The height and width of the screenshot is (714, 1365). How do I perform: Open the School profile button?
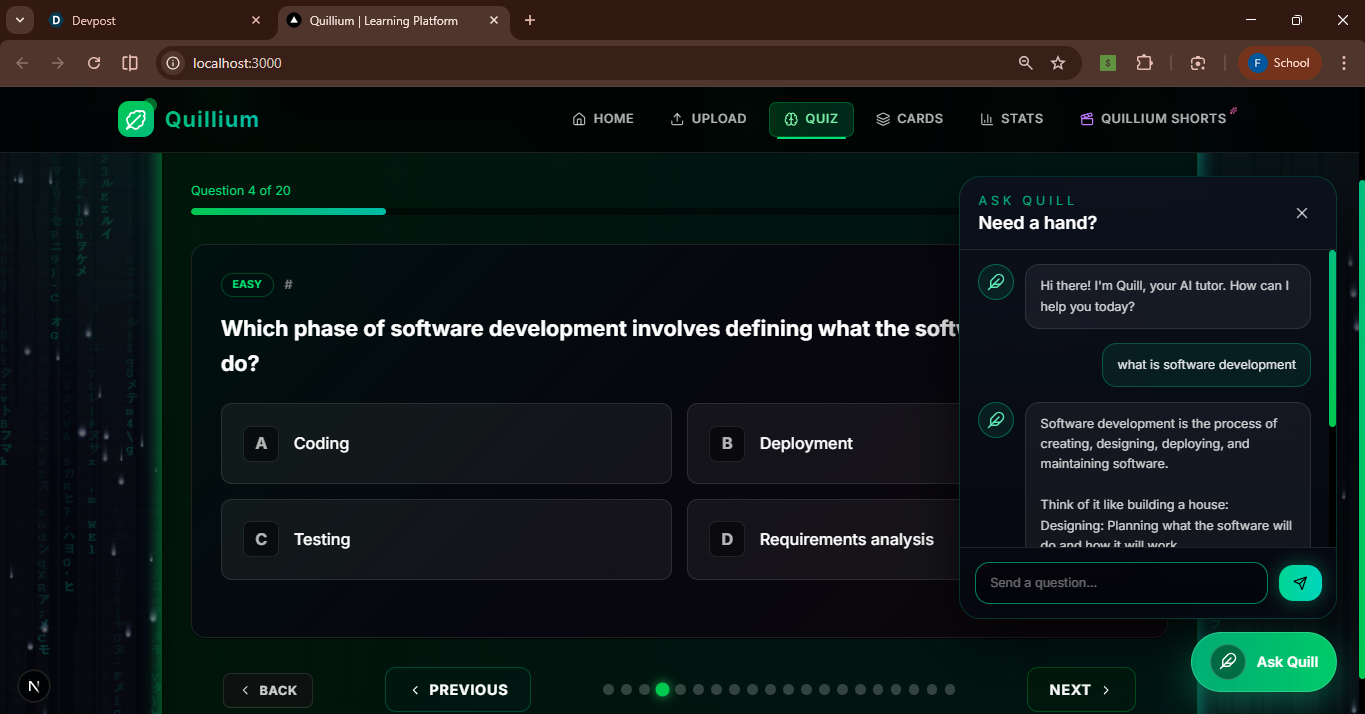pos(1280,63)
